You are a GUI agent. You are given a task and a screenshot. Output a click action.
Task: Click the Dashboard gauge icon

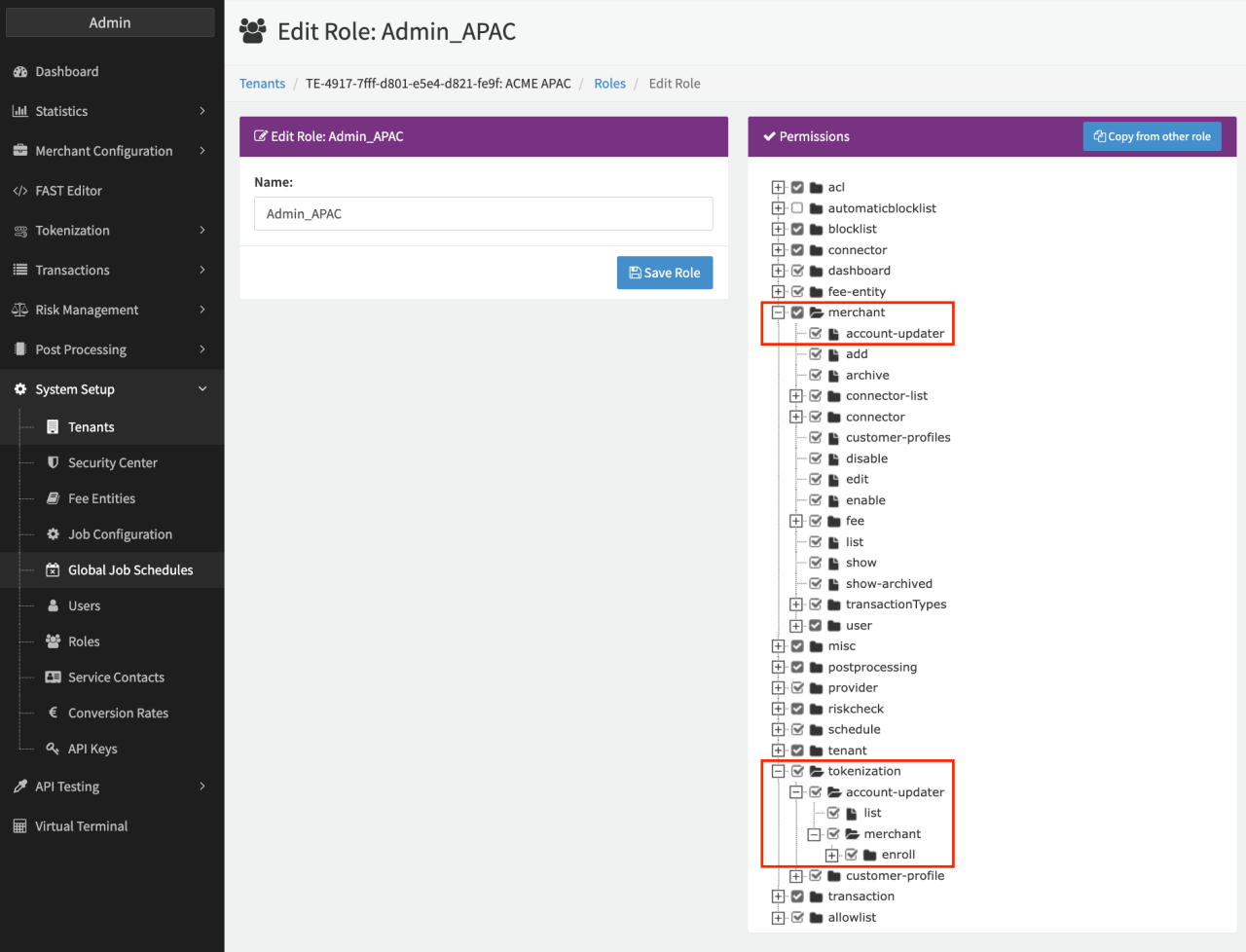coord(19,72)
